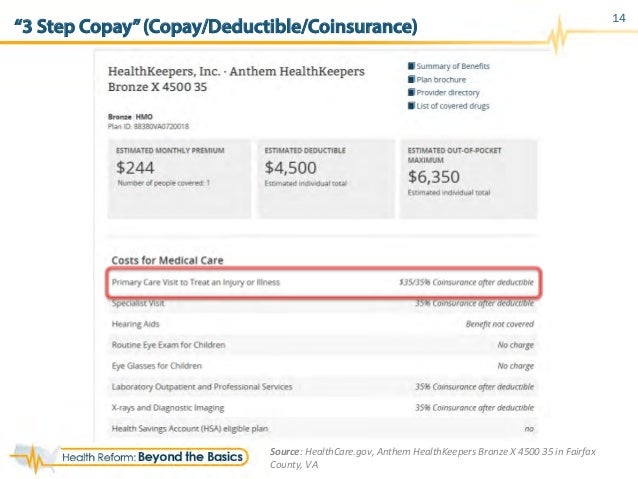The image size is (638, 479).
Task: Click the Routine Eye Exam for Children row
Action: coord(323,345)
